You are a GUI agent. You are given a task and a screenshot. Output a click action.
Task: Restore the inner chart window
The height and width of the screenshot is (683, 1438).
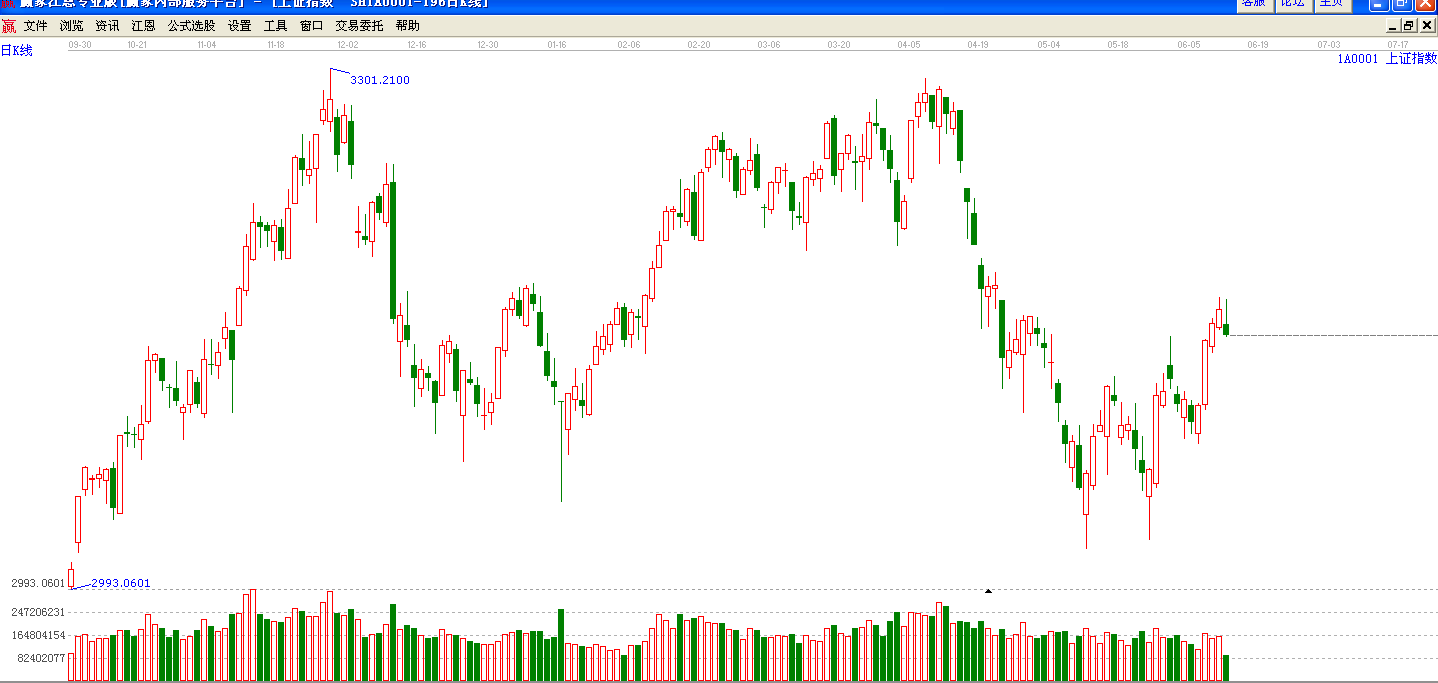coord(1409,26)
